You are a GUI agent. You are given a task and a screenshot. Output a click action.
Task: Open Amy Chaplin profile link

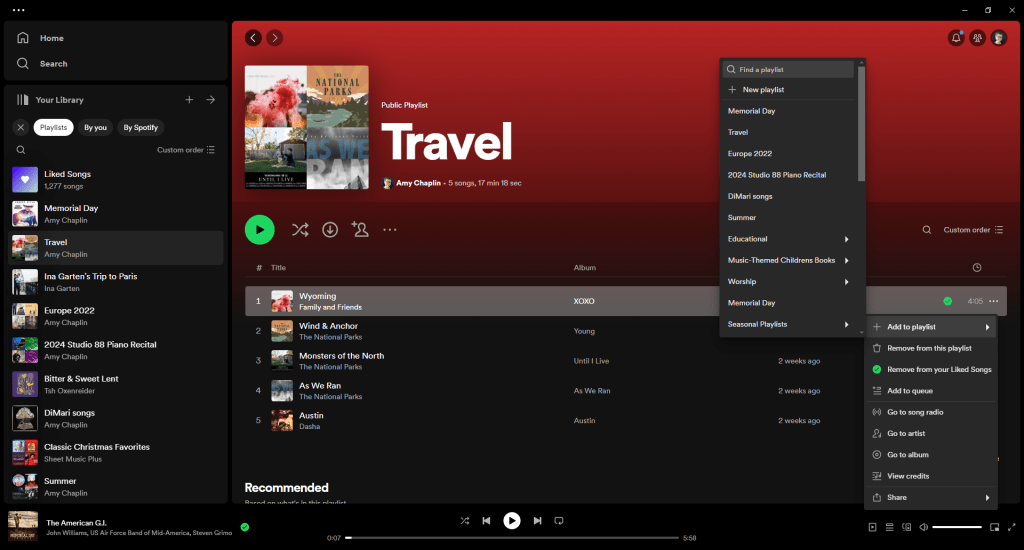[418, 183]
